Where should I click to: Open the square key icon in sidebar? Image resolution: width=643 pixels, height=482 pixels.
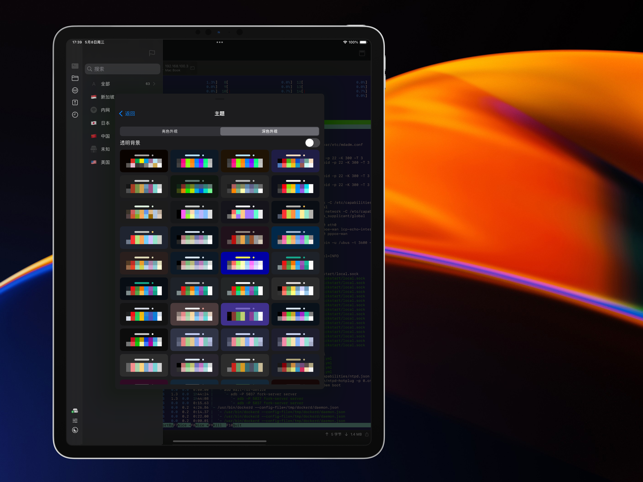point(75,103)
